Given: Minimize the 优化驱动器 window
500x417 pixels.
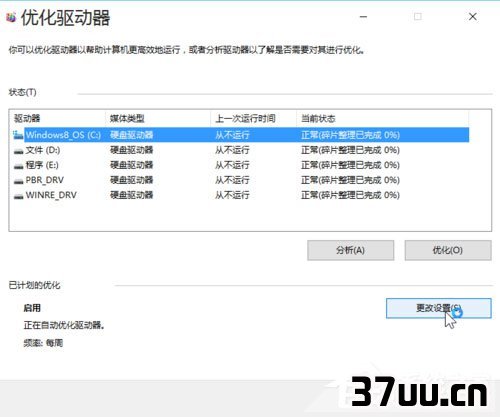Looking at the screenshot, I should 363,17.
